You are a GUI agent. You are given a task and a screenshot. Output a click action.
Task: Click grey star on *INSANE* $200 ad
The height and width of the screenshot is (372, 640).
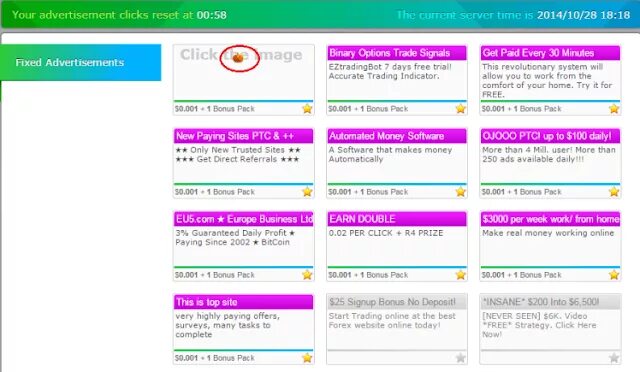click(x=614, y=358)
